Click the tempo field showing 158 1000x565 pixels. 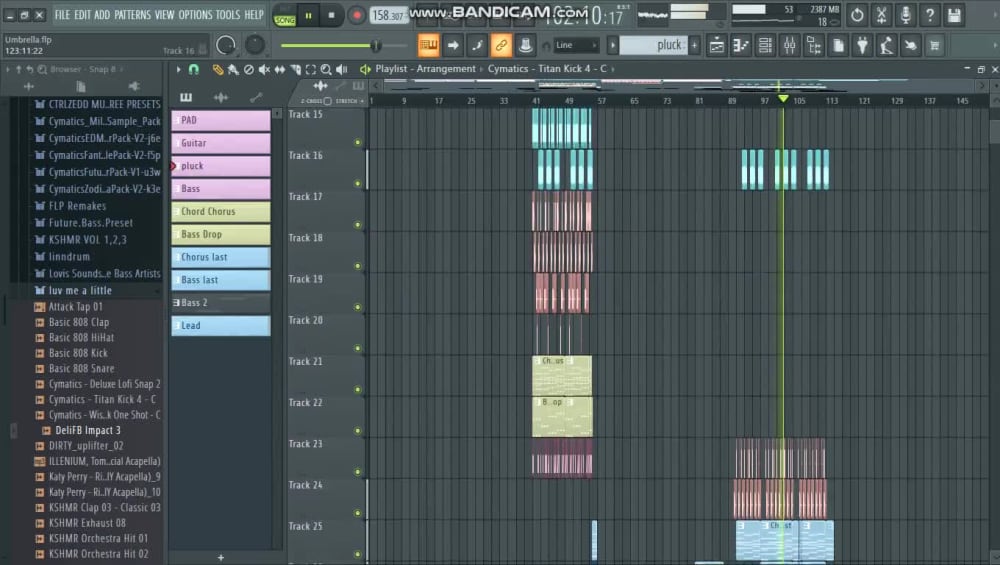click(387, 15)
